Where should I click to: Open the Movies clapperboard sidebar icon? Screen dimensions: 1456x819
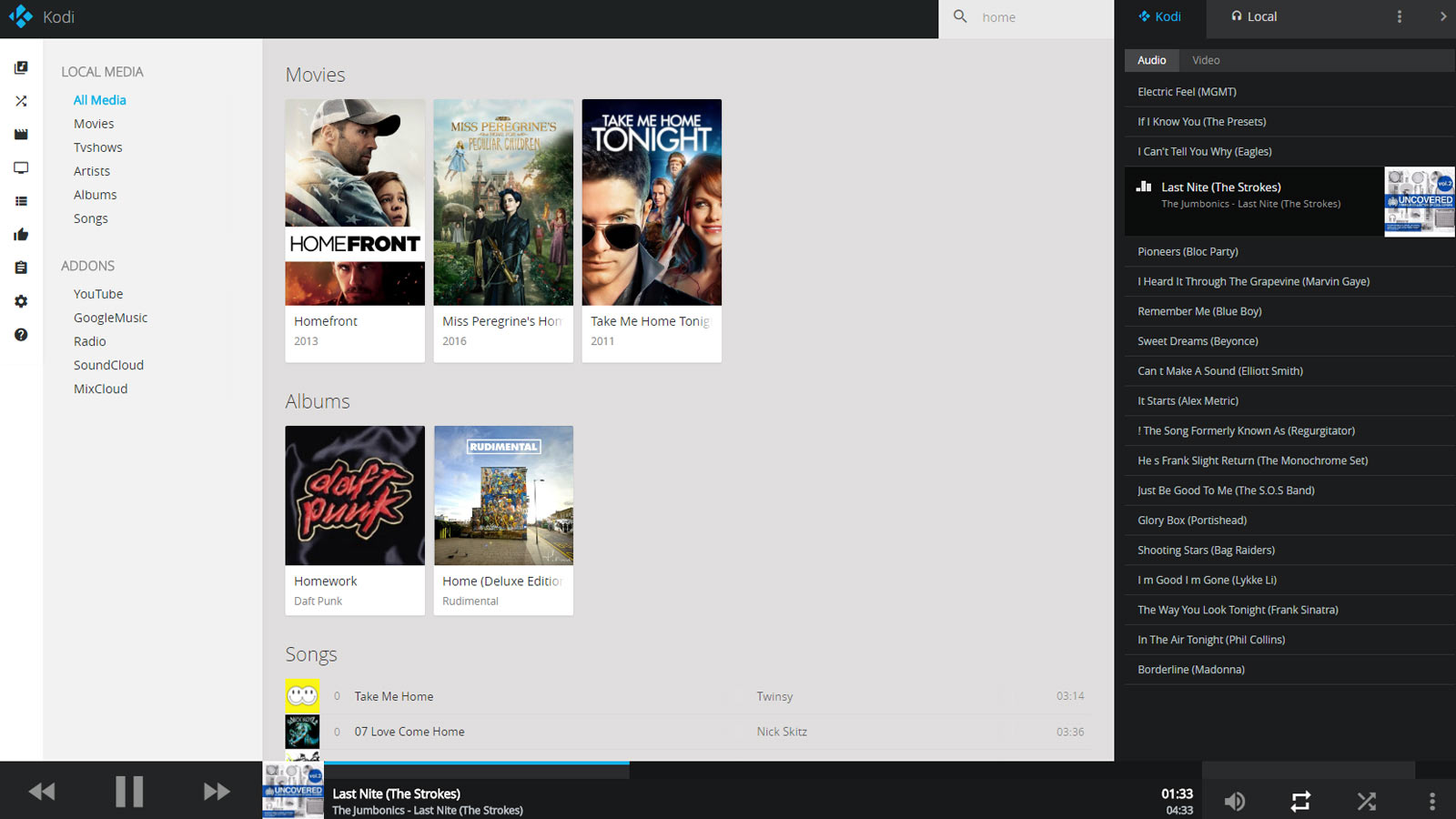pyautogui.click(x=21, y=135)
